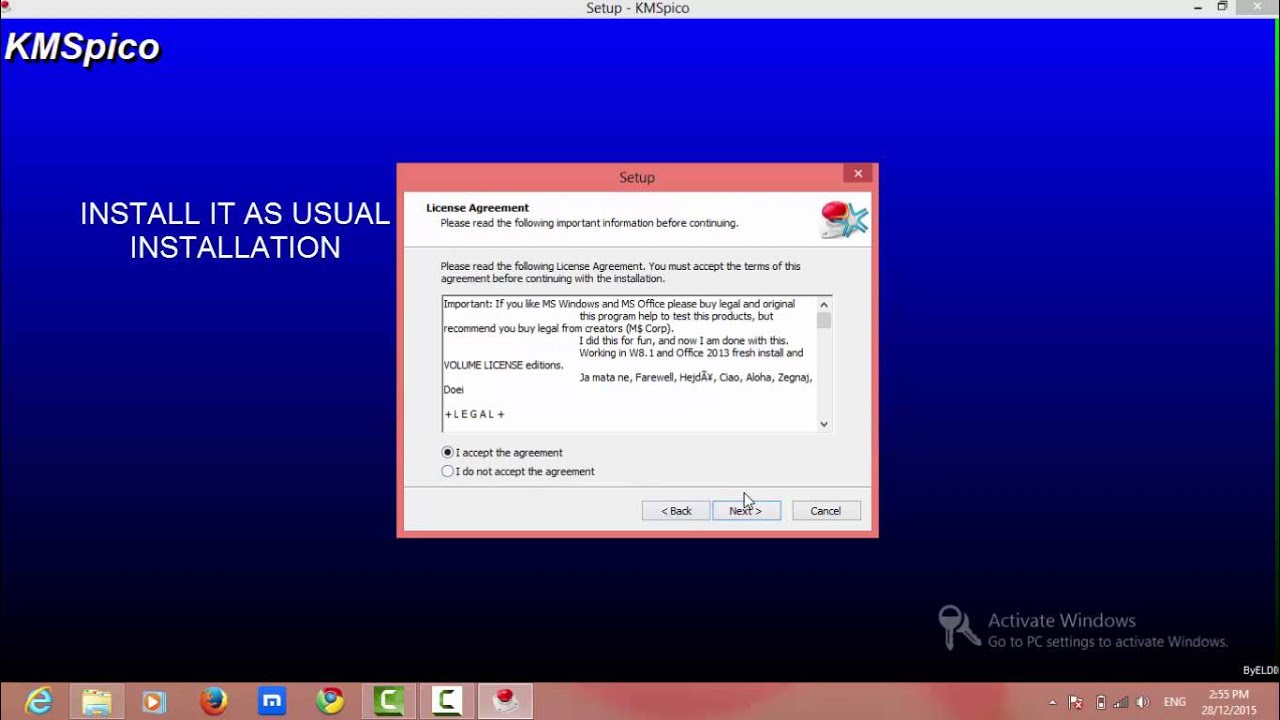The width and height of the screenshot is (1280, 720).
Task: Click the license agreement scrollbar thumb
Action: (x=824, y=320)
